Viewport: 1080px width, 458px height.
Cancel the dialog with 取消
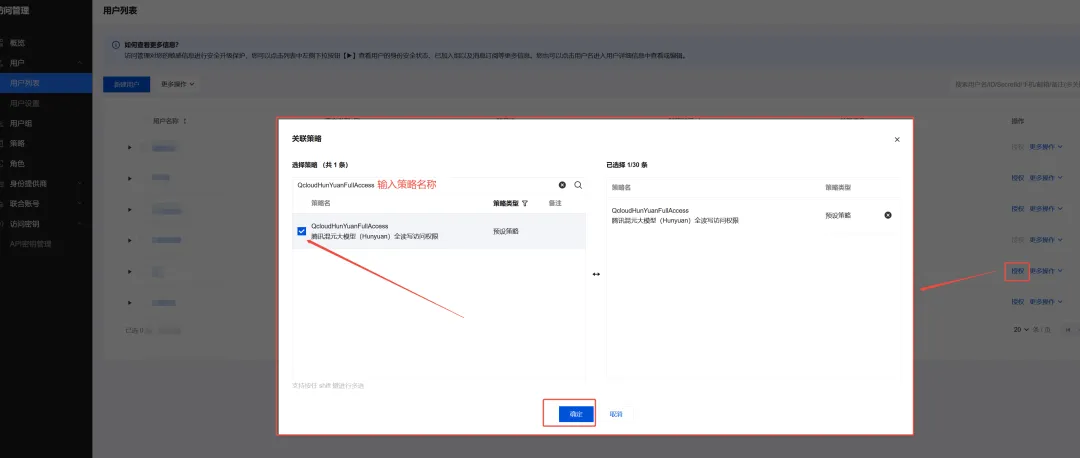click(616, 414)
